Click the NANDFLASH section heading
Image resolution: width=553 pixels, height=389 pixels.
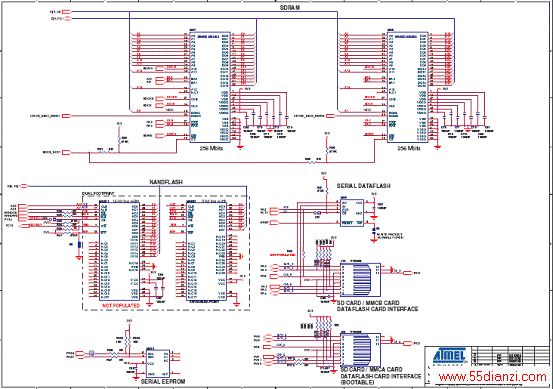pyautogui.click(x=166, y=182)
